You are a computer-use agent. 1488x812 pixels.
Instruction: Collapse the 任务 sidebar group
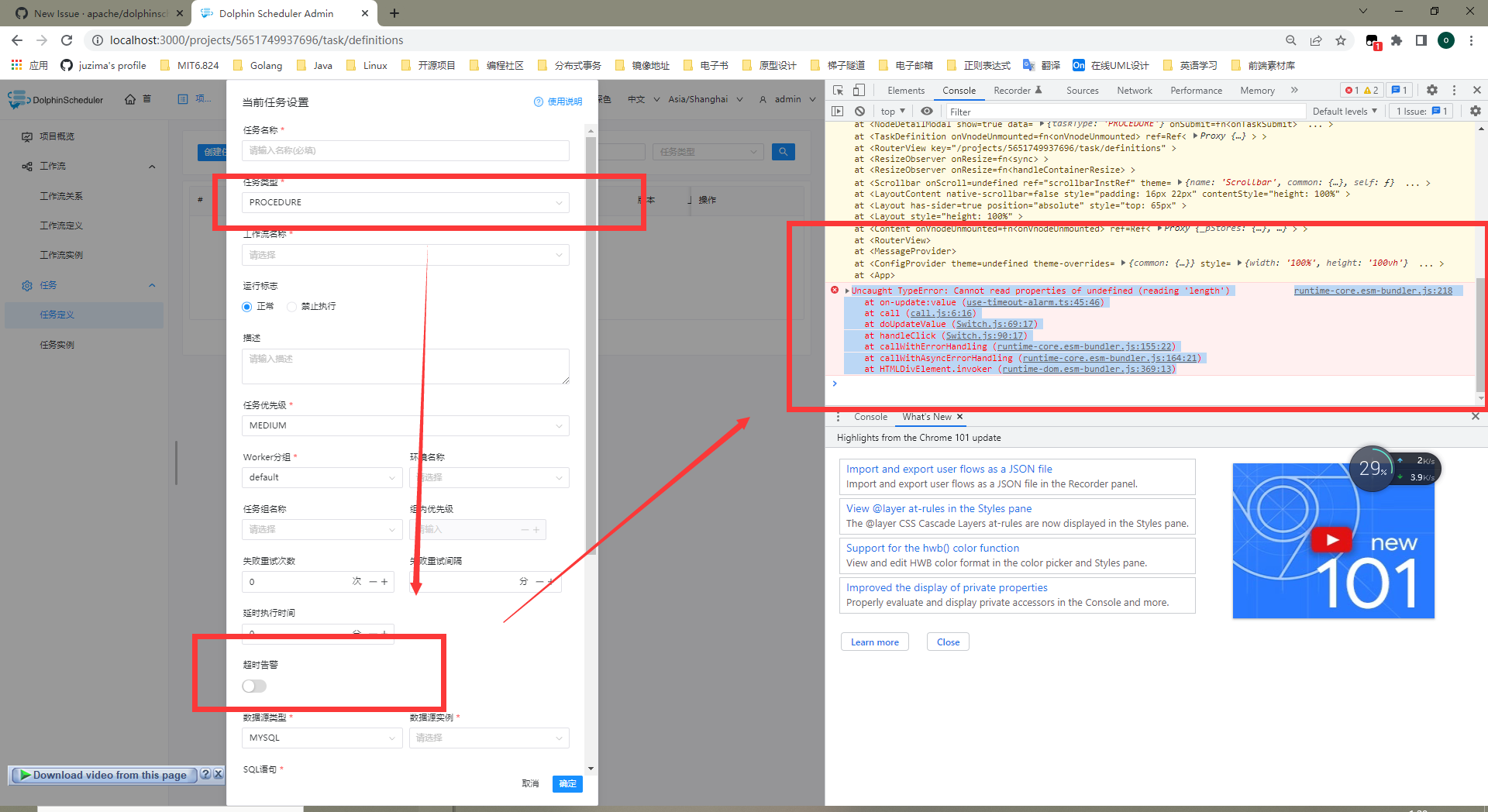click(152, 285)
